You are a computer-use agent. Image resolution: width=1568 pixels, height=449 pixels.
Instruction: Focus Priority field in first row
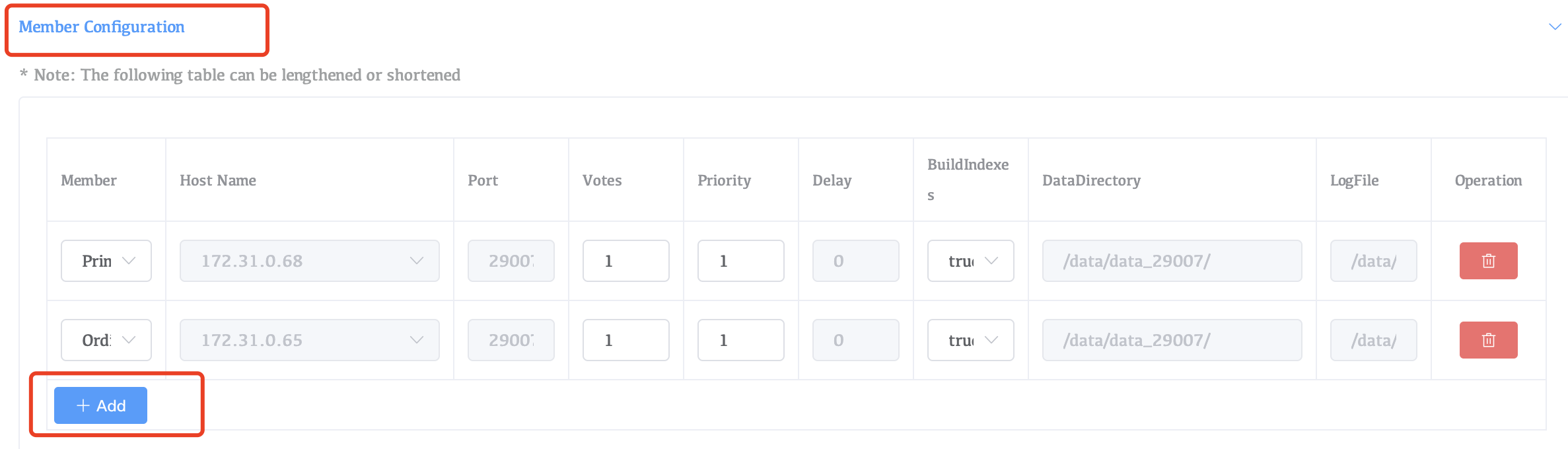point(740,261)
